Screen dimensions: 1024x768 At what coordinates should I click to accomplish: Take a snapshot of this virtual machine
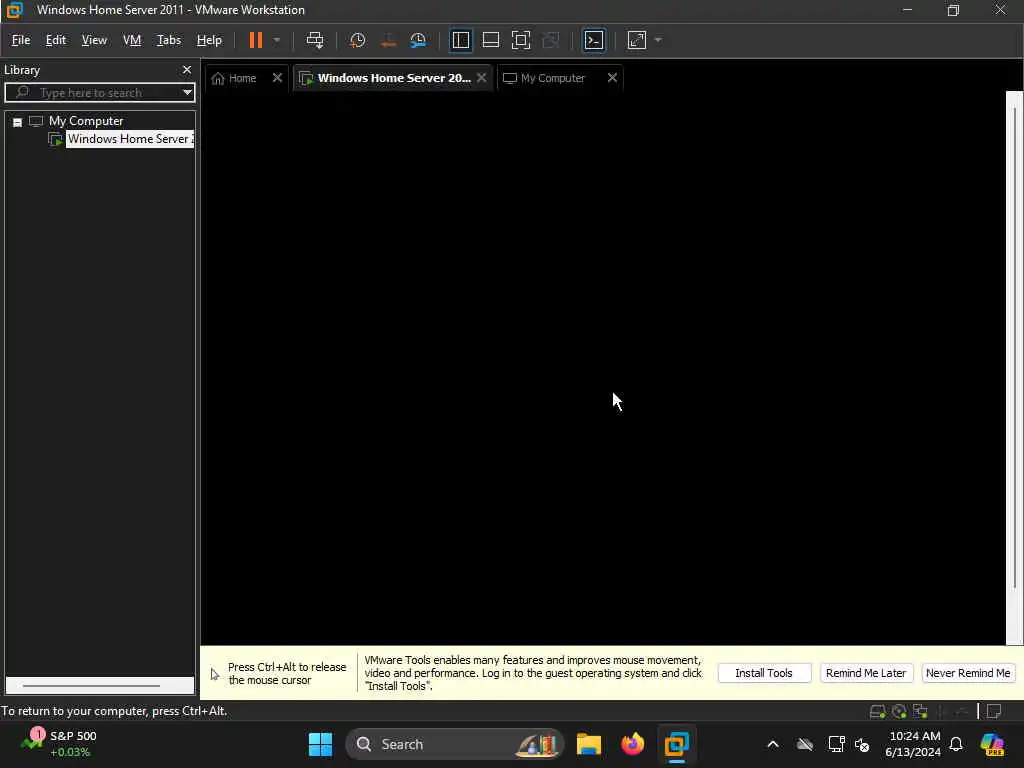(357, 40)
